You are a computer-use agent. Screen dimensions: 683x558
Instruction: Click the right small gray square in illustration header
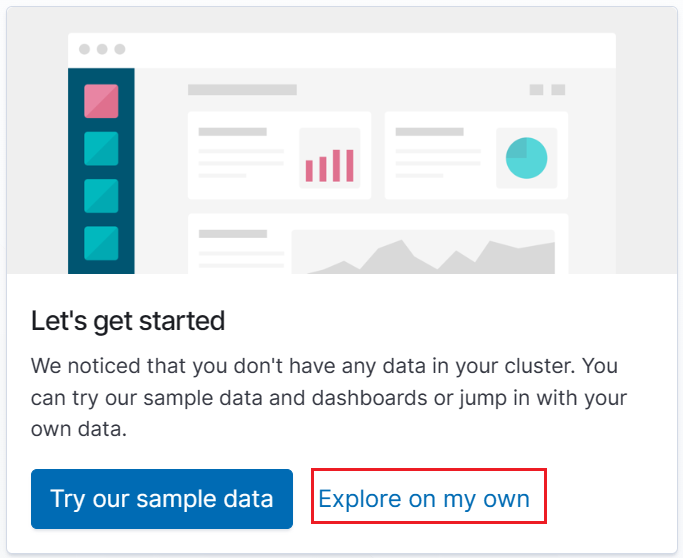[x=558, y=90]
